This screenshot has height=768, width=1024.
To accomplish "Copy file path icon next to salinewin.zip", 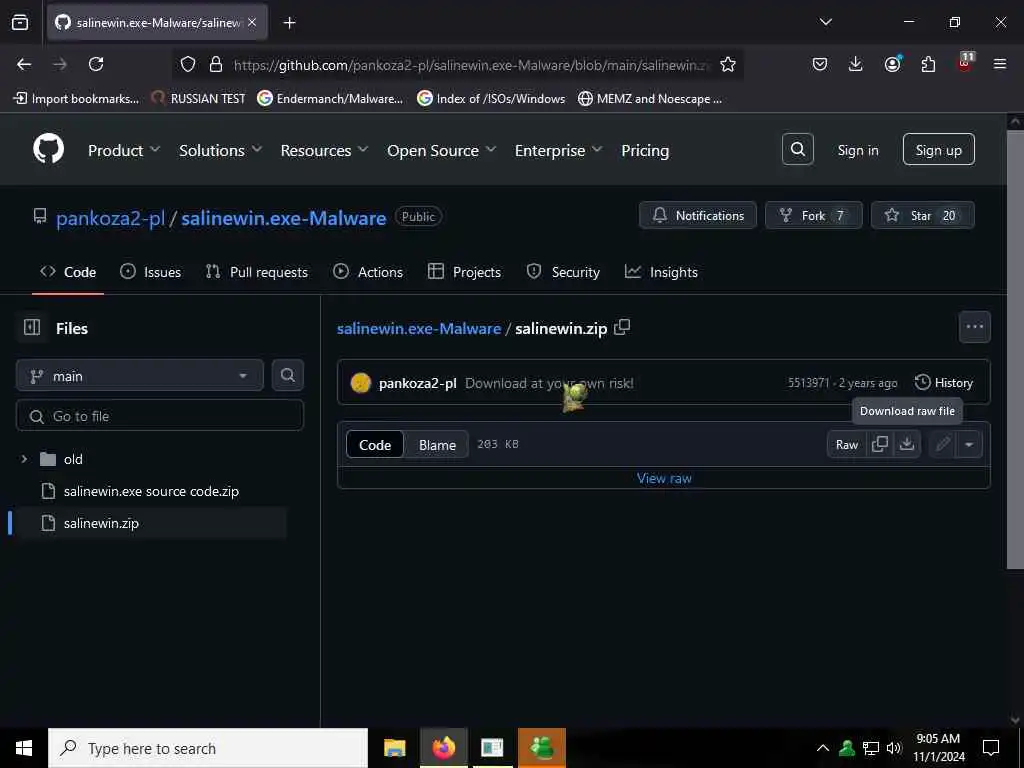I will click(x=622, y=327).
